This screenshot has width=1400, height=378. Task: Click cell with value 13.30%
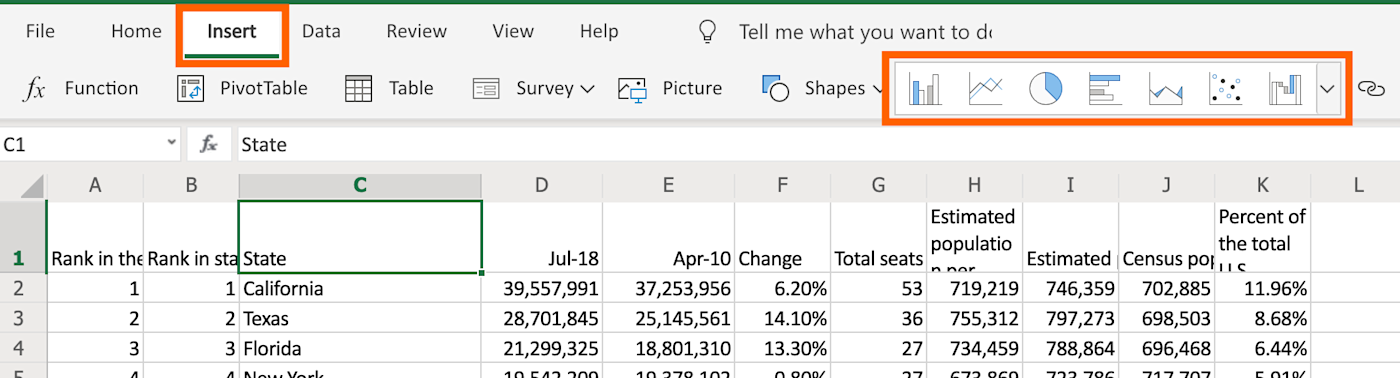click(x=782, y=349)
